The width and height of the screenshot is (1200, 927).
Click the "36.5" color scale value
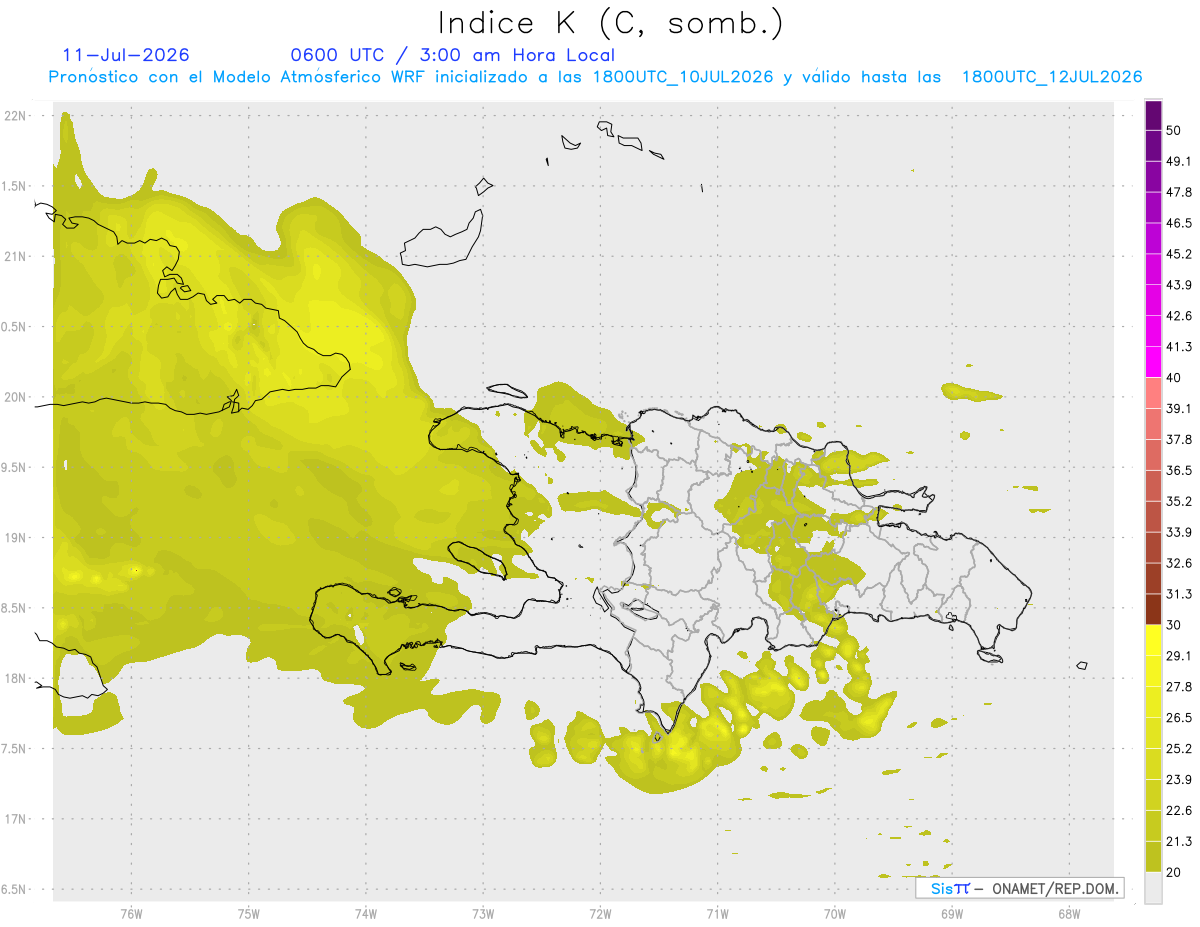[1179, 470]
